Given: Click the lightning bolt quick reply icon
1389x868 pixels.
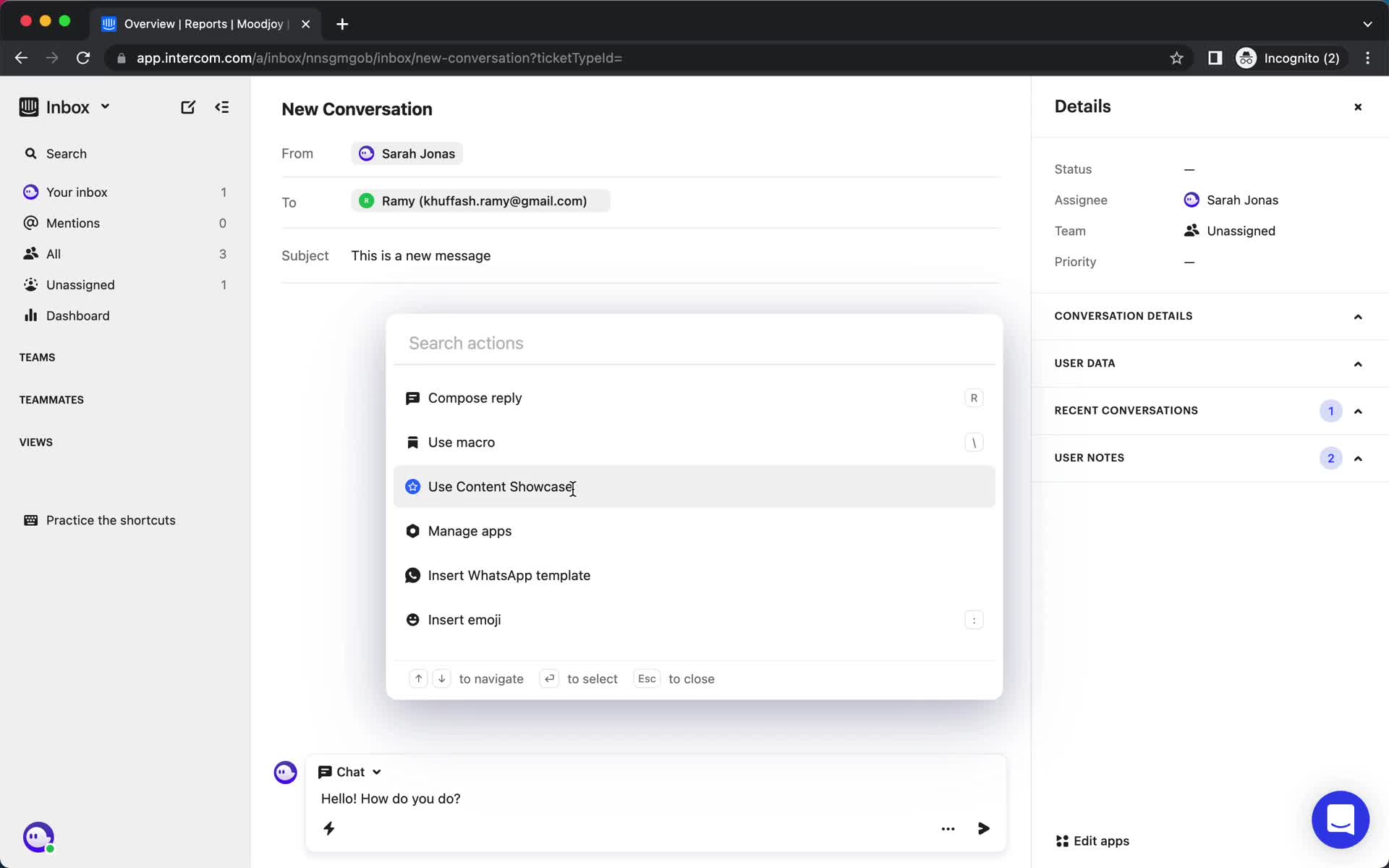Looking at the screenshot, I should [329, 828].
